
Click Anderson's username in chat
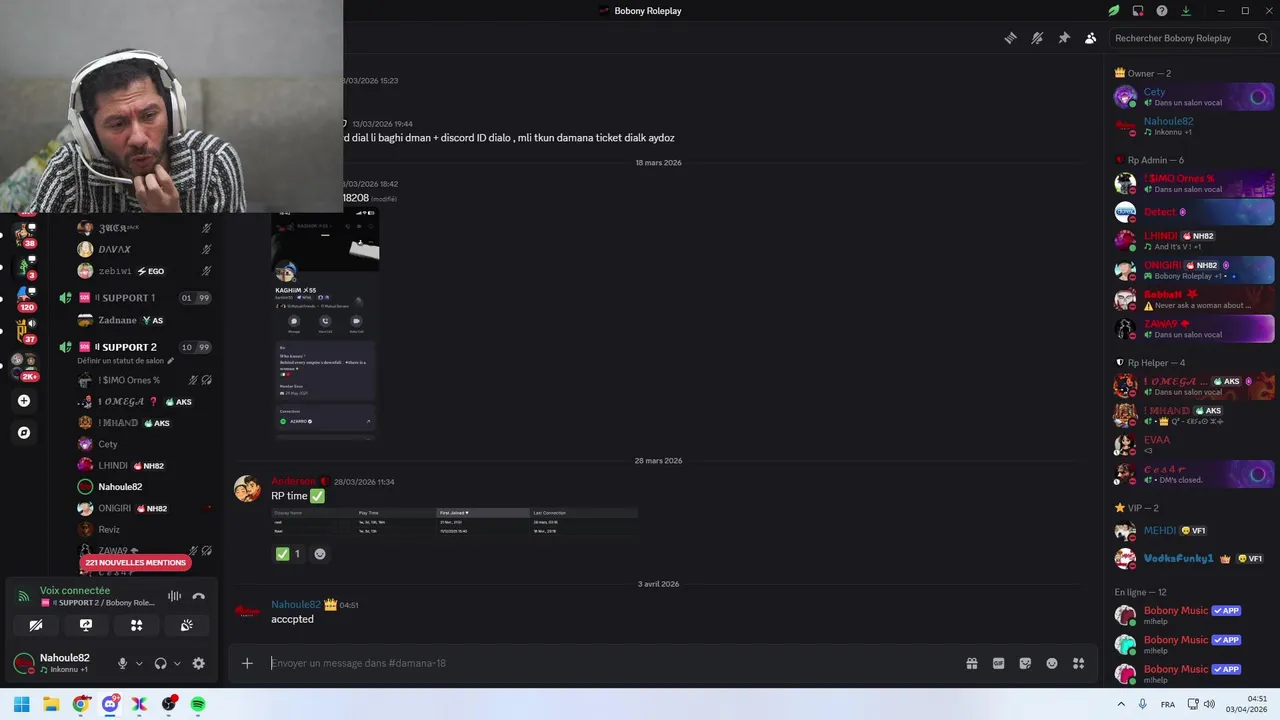293,482
